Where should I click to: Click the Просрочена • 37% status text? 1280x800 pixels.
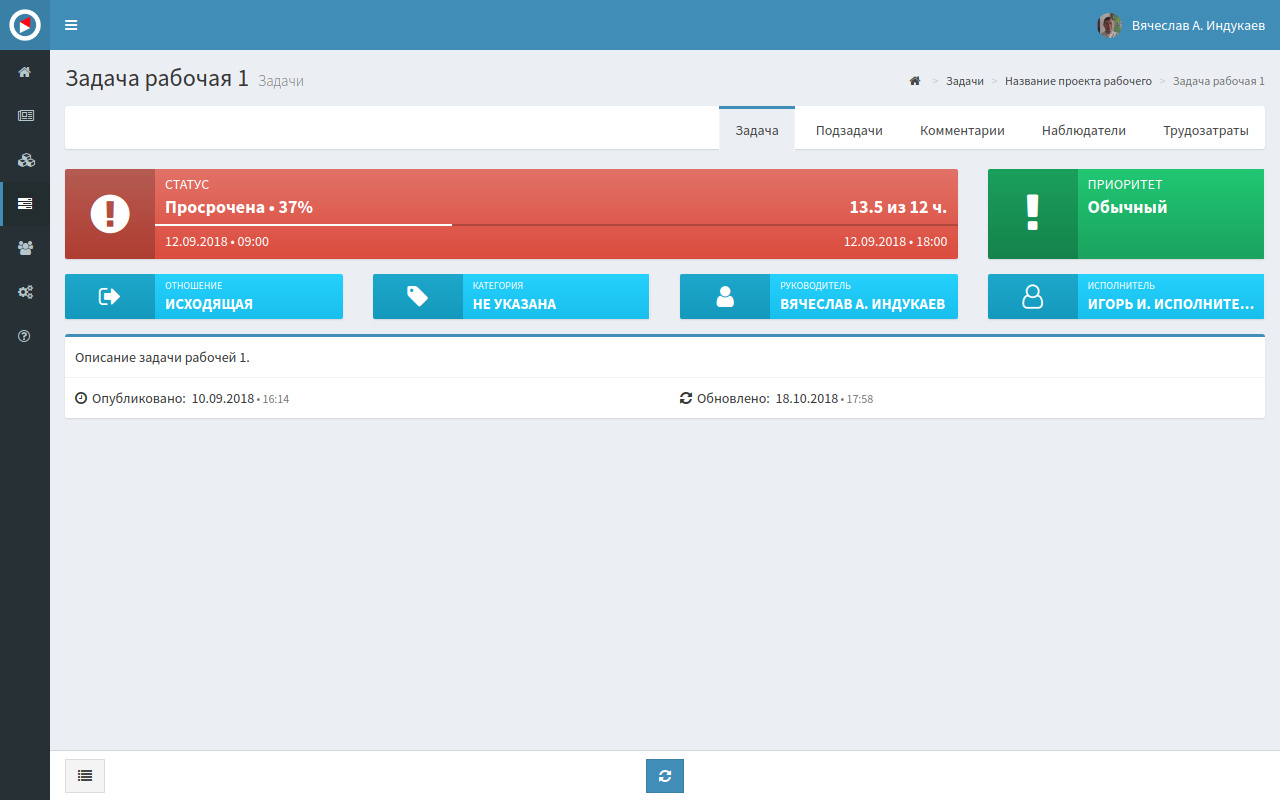(239, 208)
